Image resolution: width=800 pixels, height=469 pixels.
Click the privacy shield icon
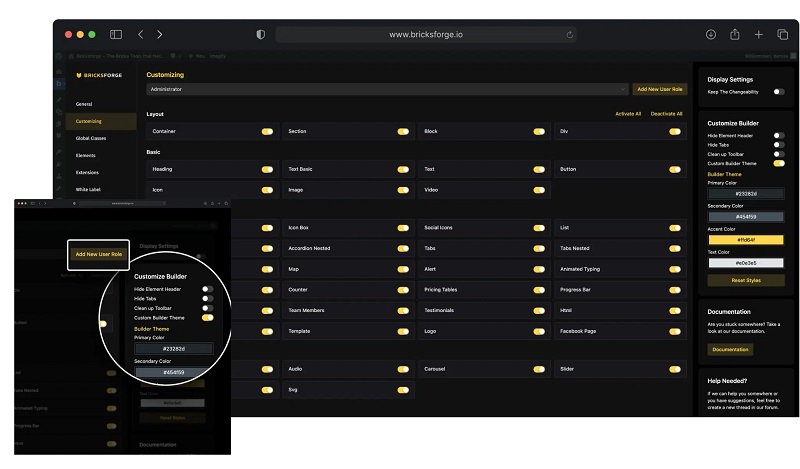[261, 34]
